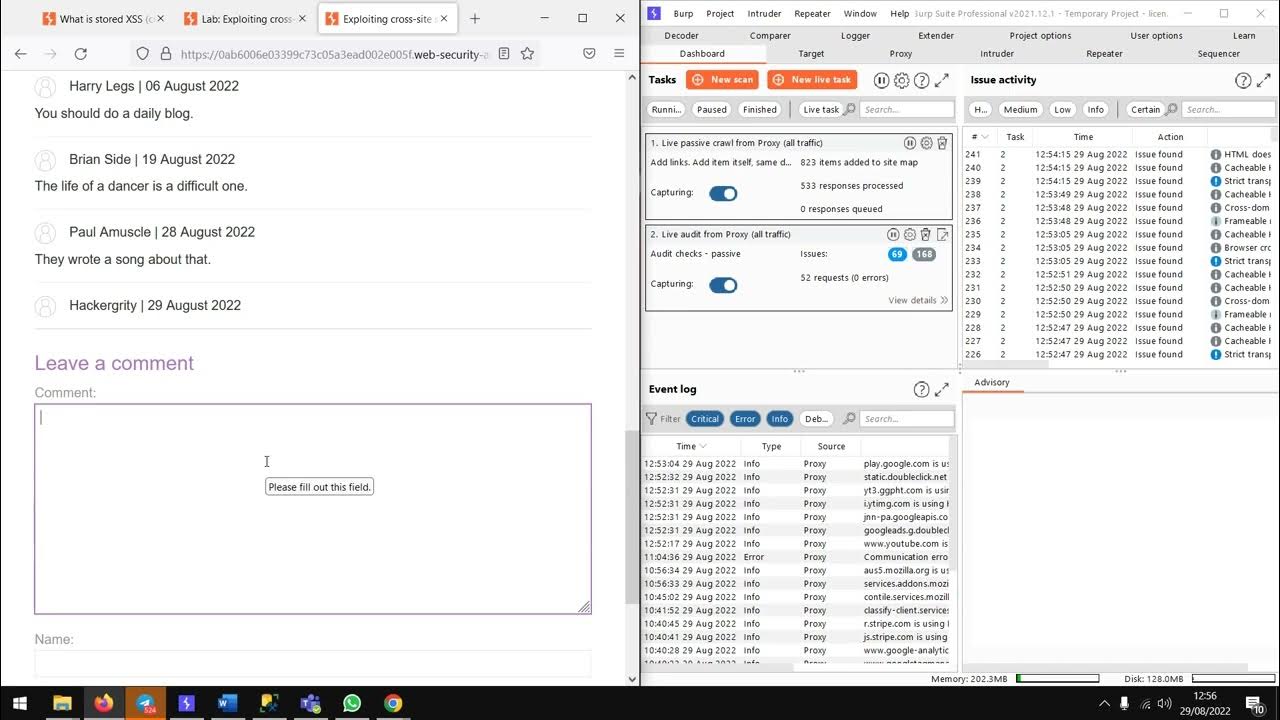Image resolution: width=1280 pixels, height=720 pixels.
Task: Pause the Live audit from Proxy task
Action: tap(894, 234)
